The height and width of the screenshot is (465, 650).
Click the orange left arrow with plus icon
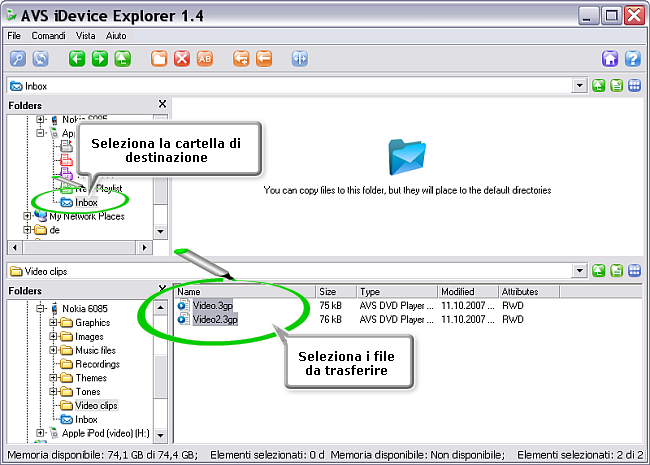click(x=241, y=58)
